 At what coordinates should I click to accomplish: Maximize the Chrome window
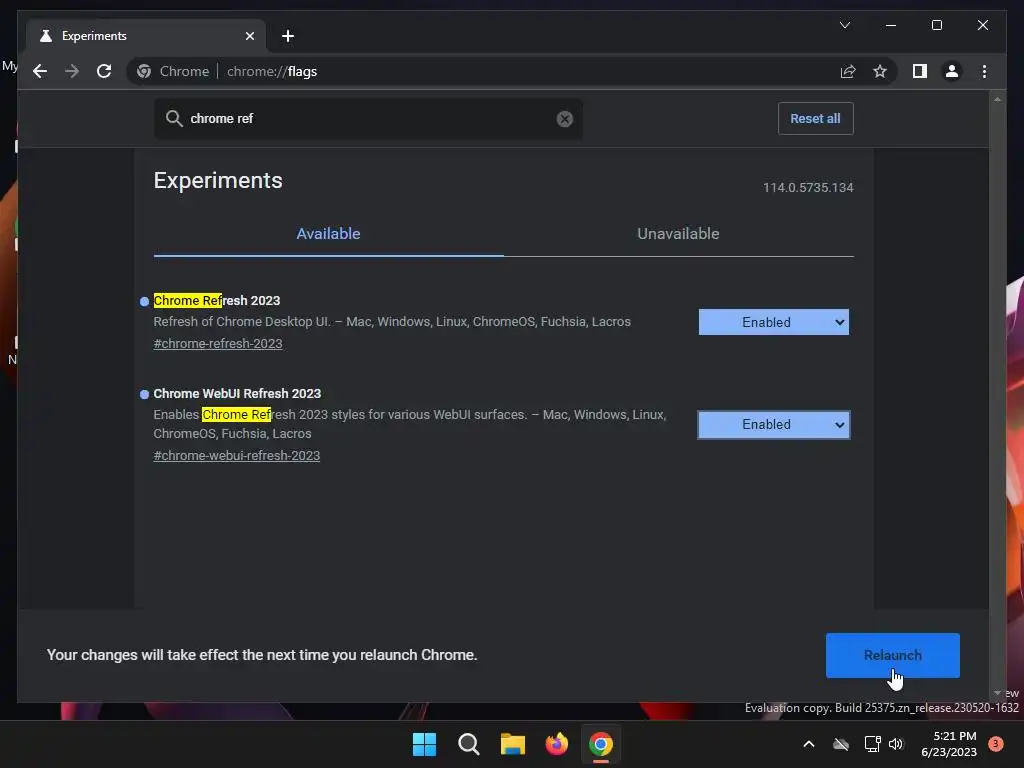936,25
